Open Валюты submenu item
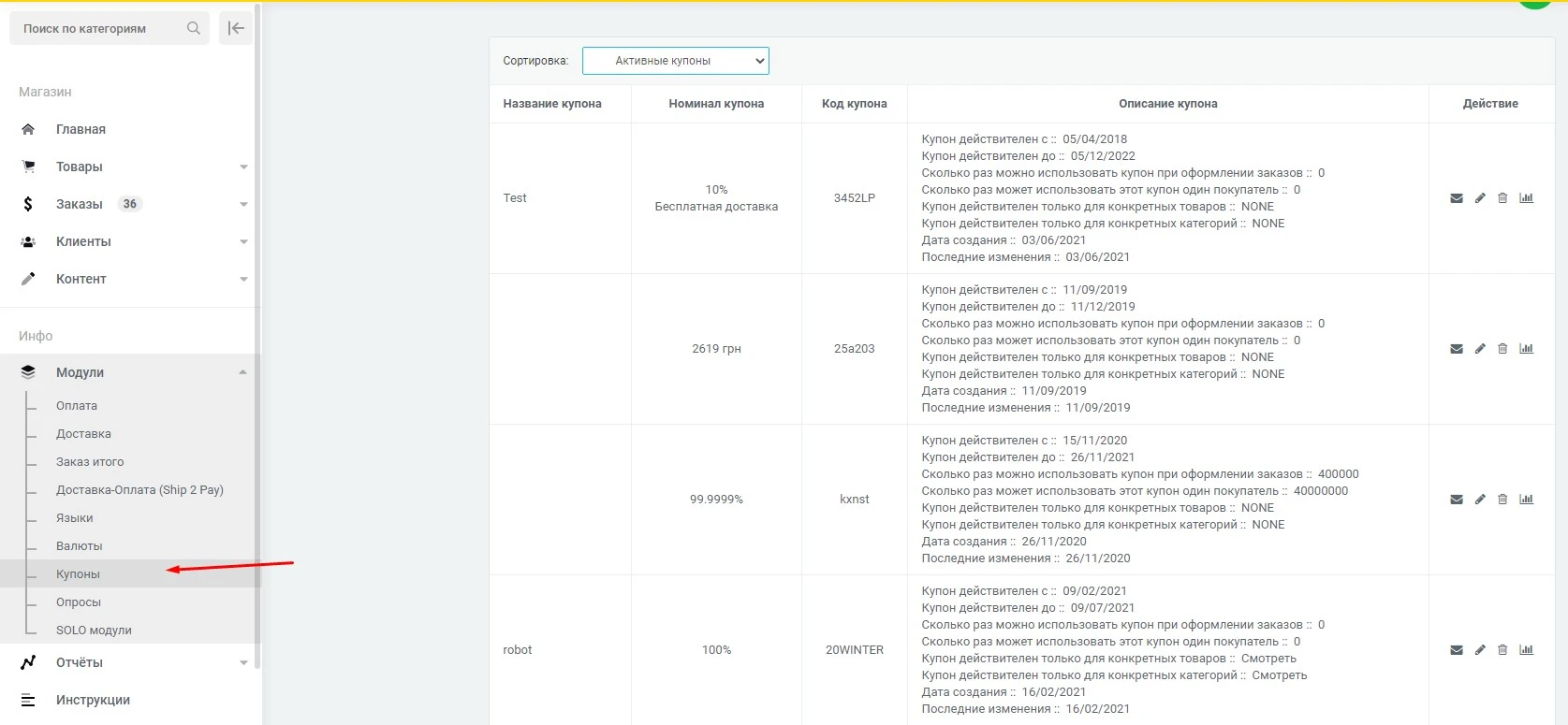The height and width of the screenshot is (725, 1568). coord(80,546)
